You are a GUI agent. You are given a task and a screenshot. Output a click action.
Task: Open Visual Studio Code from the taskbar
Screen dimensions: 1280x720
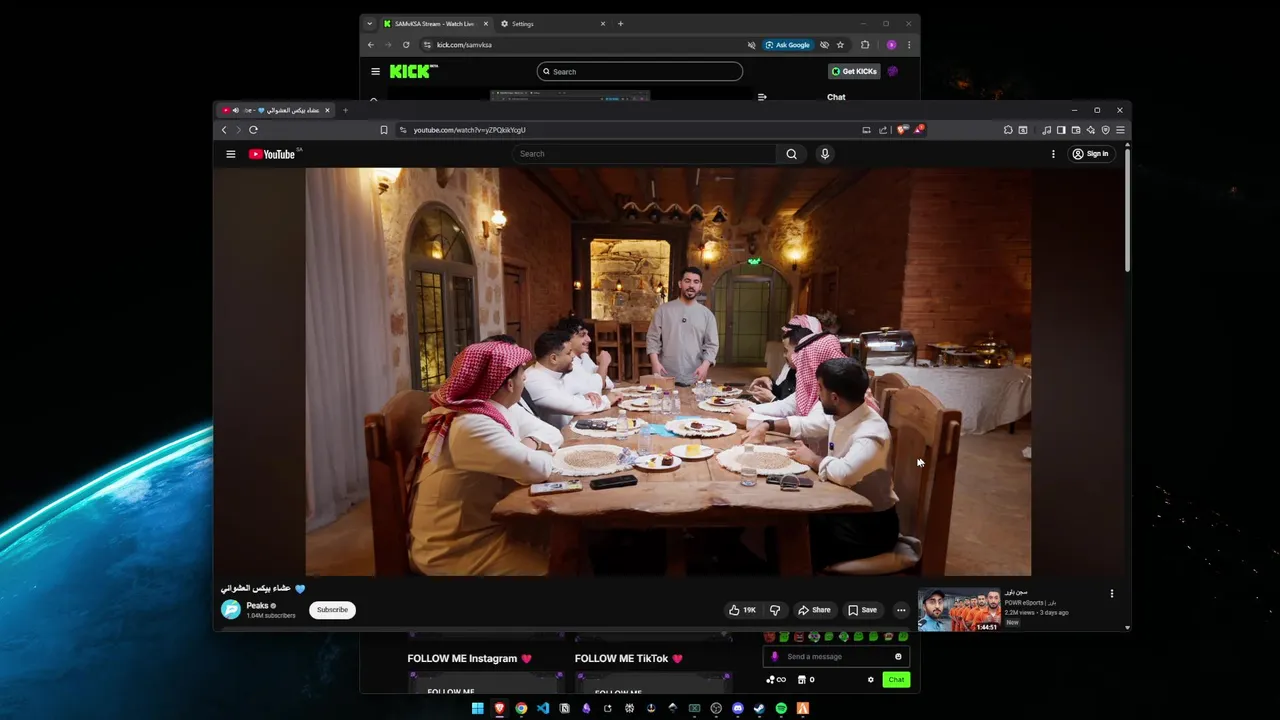[542, 708]
